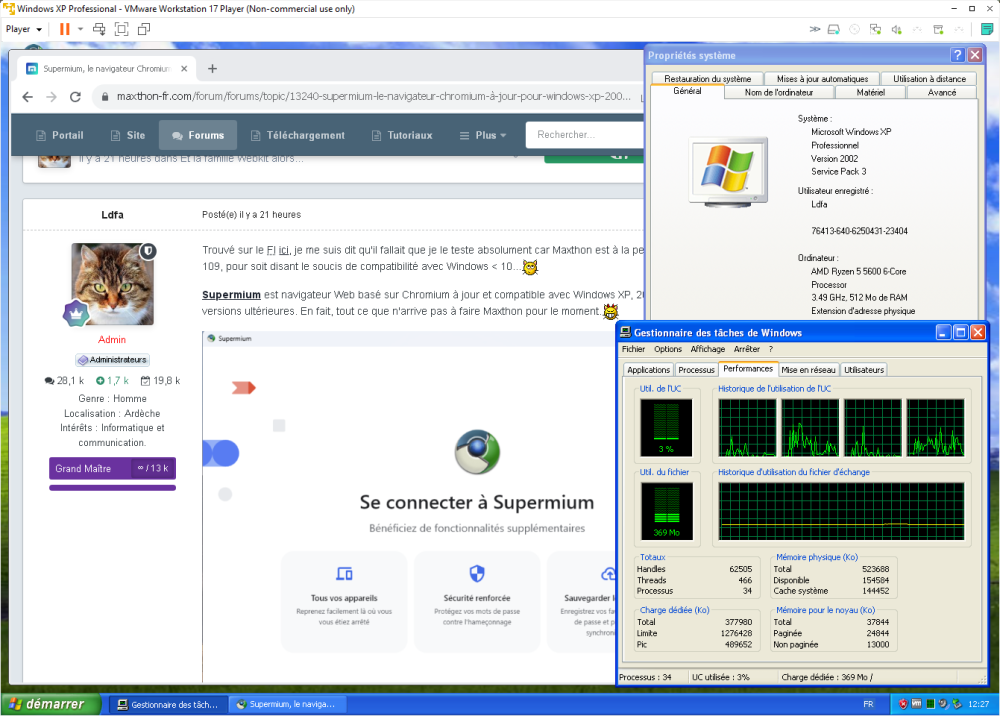Open the power options arrow beside pause
Viewport: 1000px width, 716px height.
pos(81,29)
